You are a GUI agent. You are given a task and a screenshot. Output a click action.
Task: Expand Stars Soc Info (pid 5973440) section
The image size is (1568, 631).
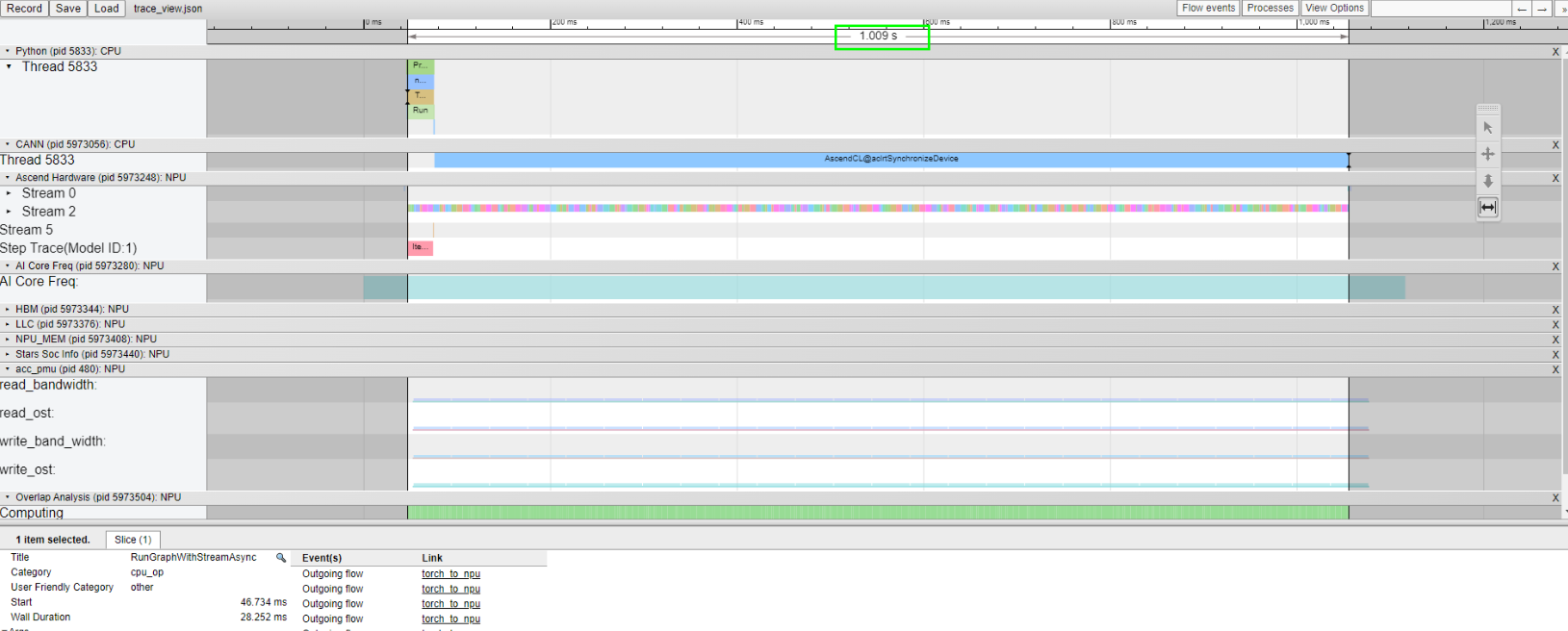[8, 354]
